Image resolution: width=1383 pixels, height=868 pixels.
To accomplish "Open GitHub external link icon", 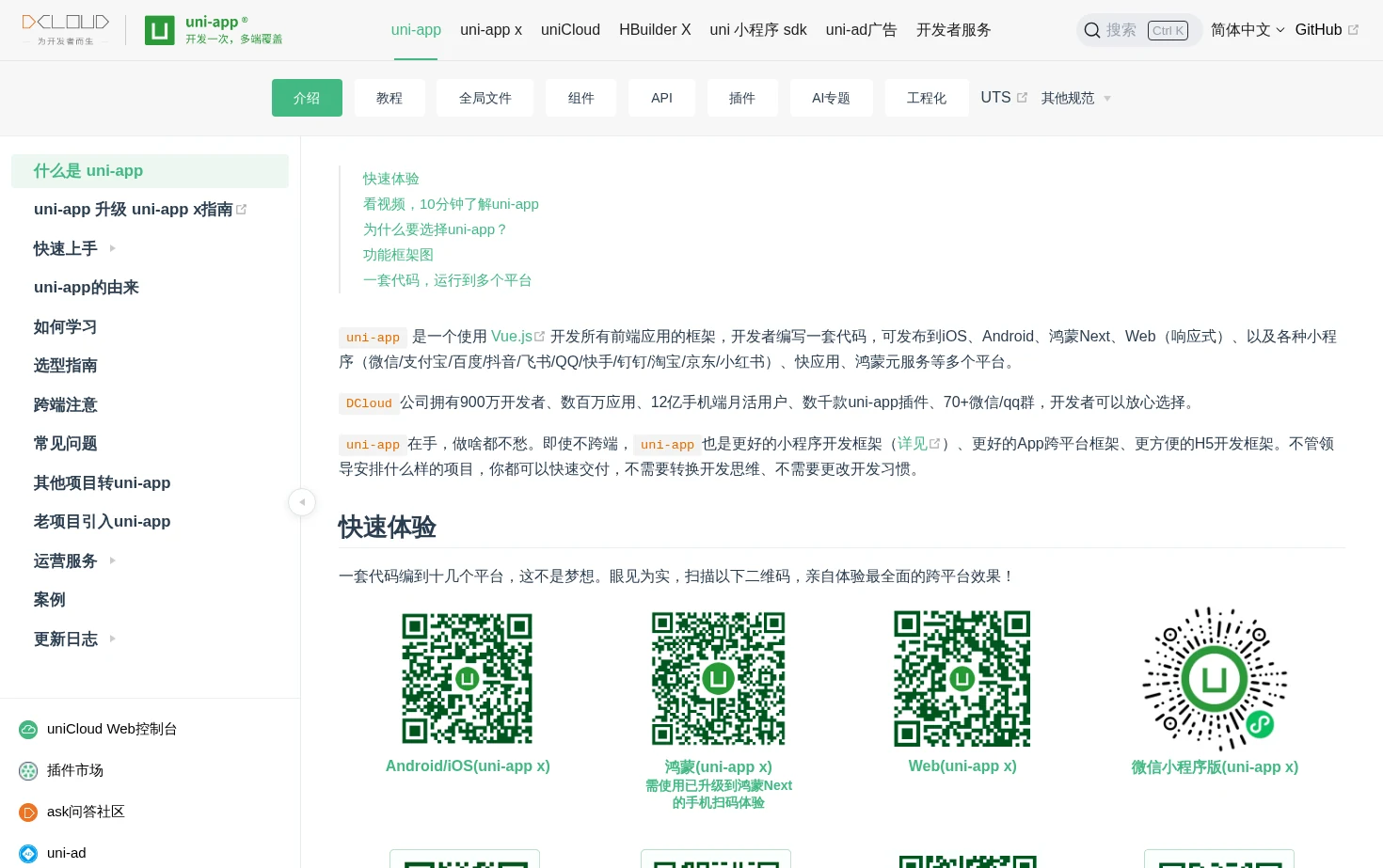I will point(1353,30).
